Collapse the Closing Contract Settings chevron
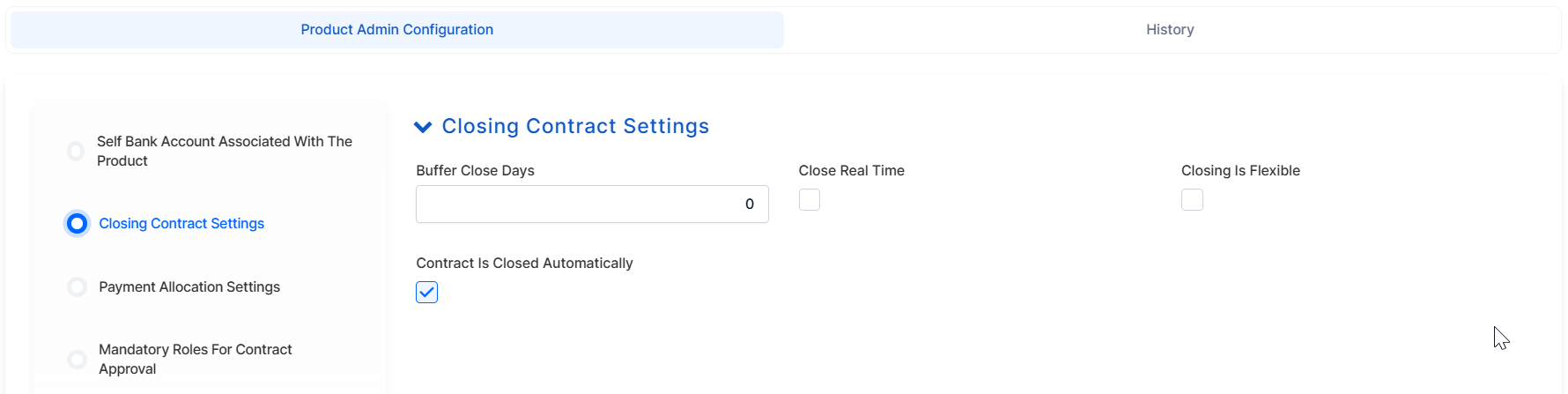 pyautogui.click(x=423, y=127)
